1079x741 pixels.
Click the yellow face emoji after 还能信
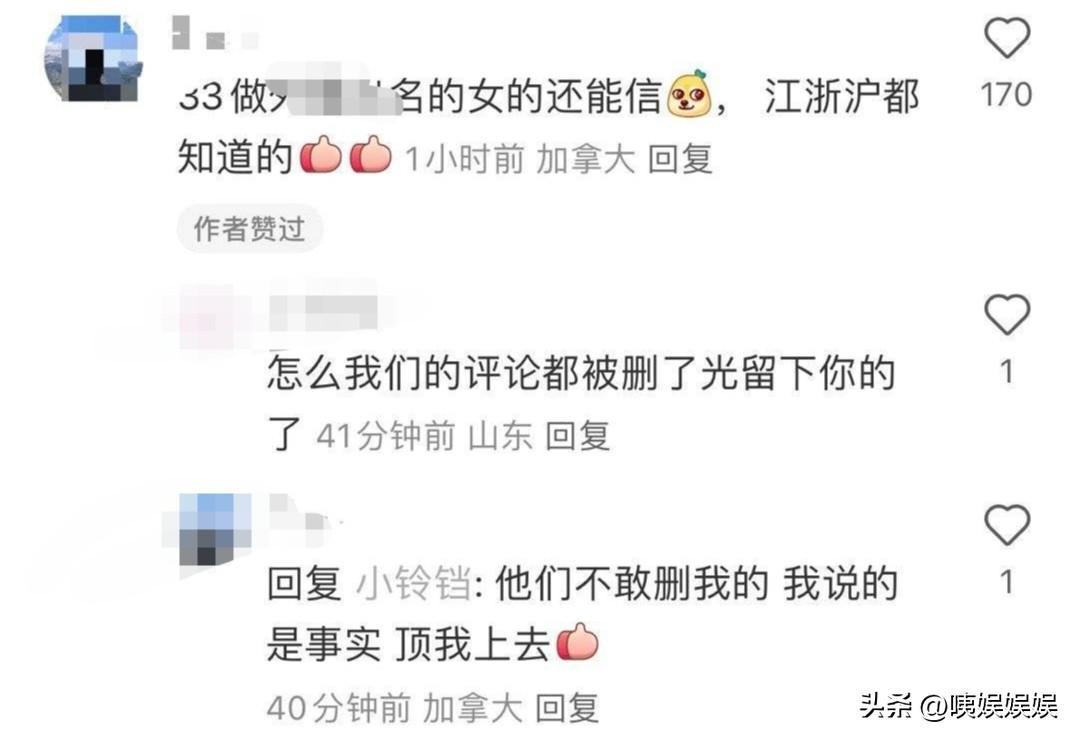pyautogui.click(x=690, y=92)
